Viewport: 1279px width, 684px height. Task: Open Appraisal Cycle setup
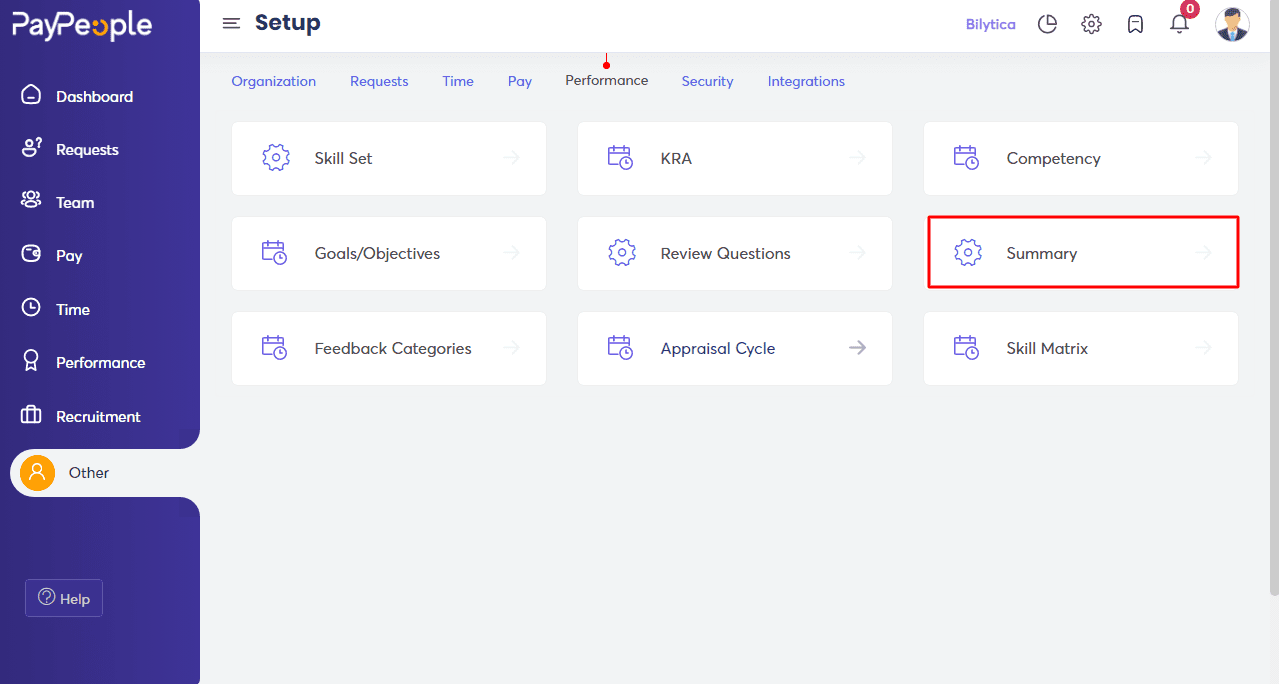click(x=735, y=348)
